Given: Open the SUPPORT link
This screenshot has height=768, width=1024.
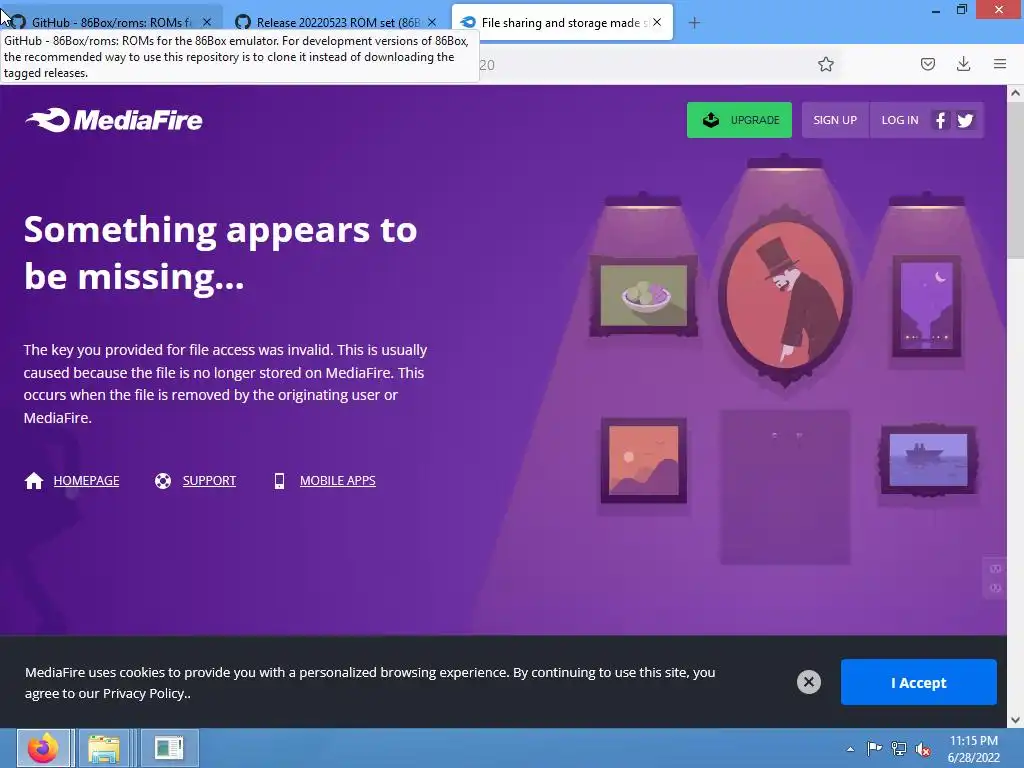Looking at the screenshot, I should click(x=209, y=481).
